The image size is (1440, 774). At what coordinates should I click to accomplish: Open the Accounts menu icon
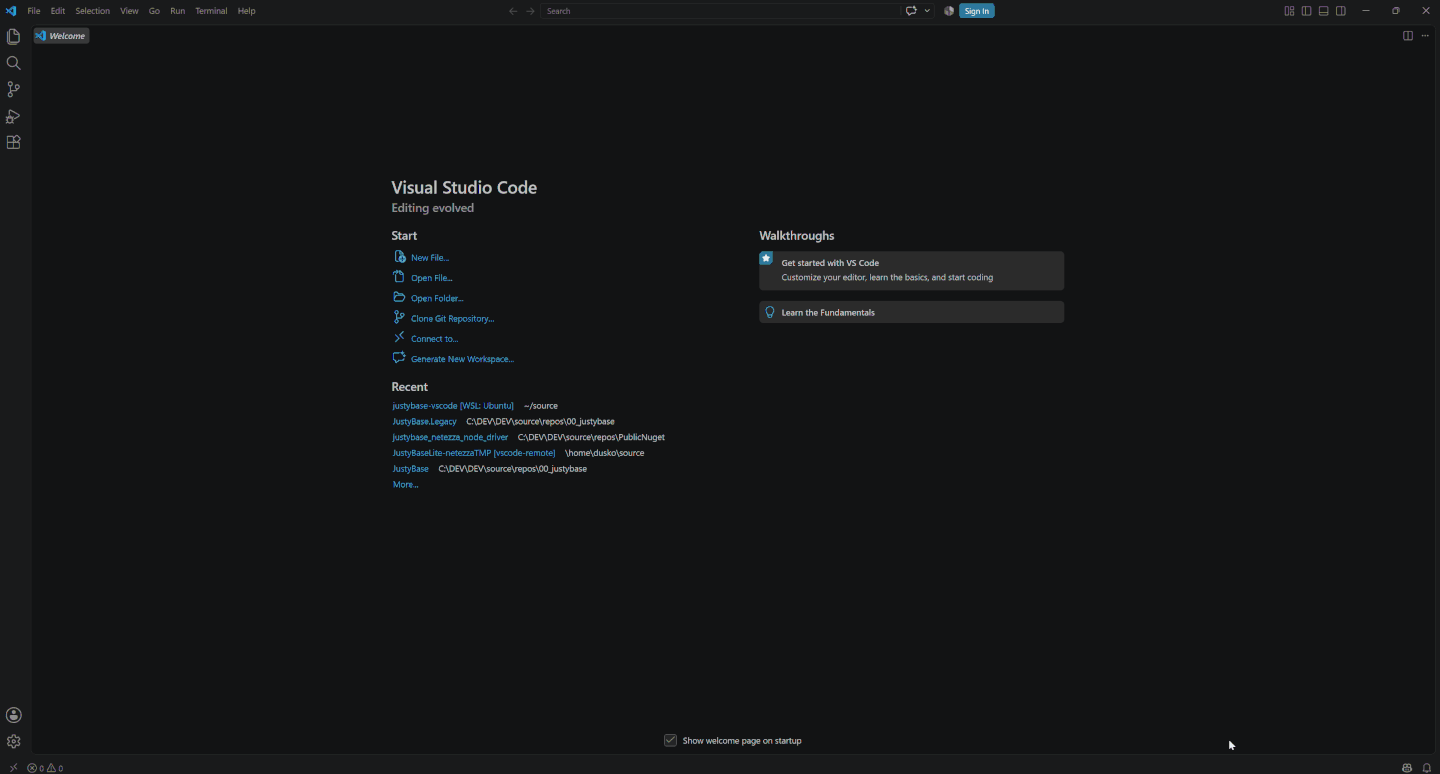13,715
